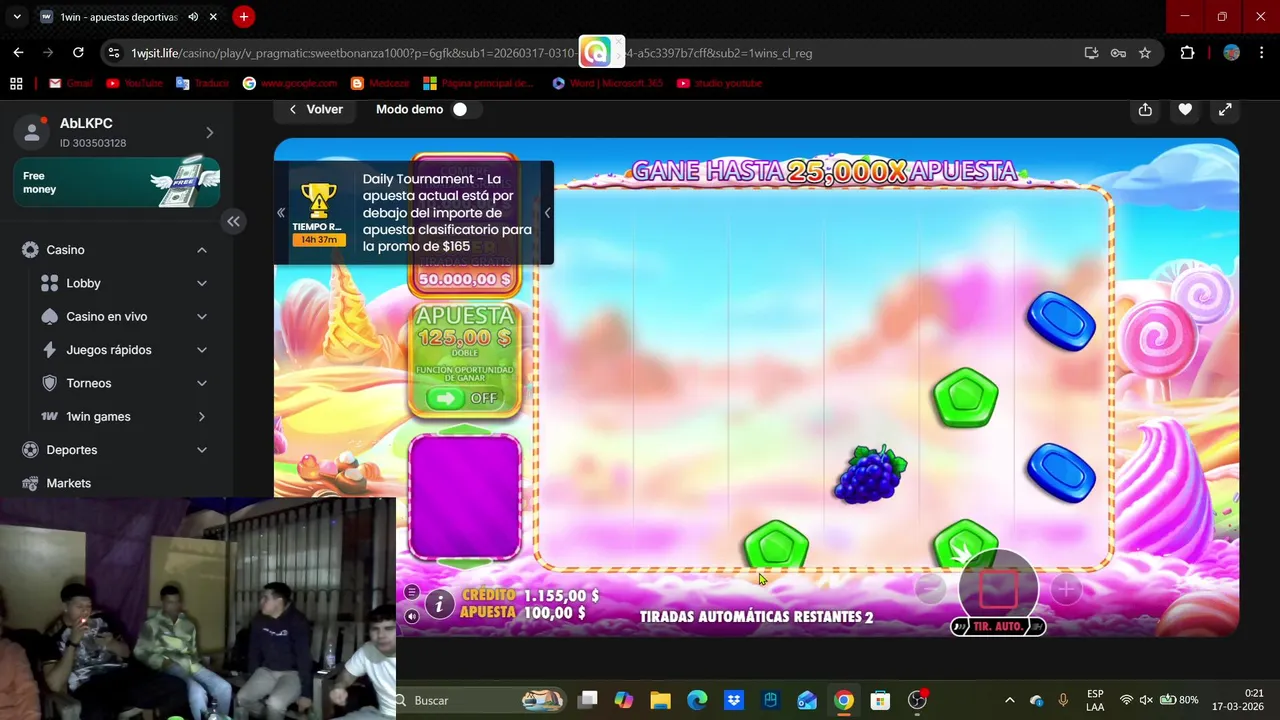The image size is (1280, 720).
Task: Click the site info icon in address bar
Action: (x=114, y=53)
